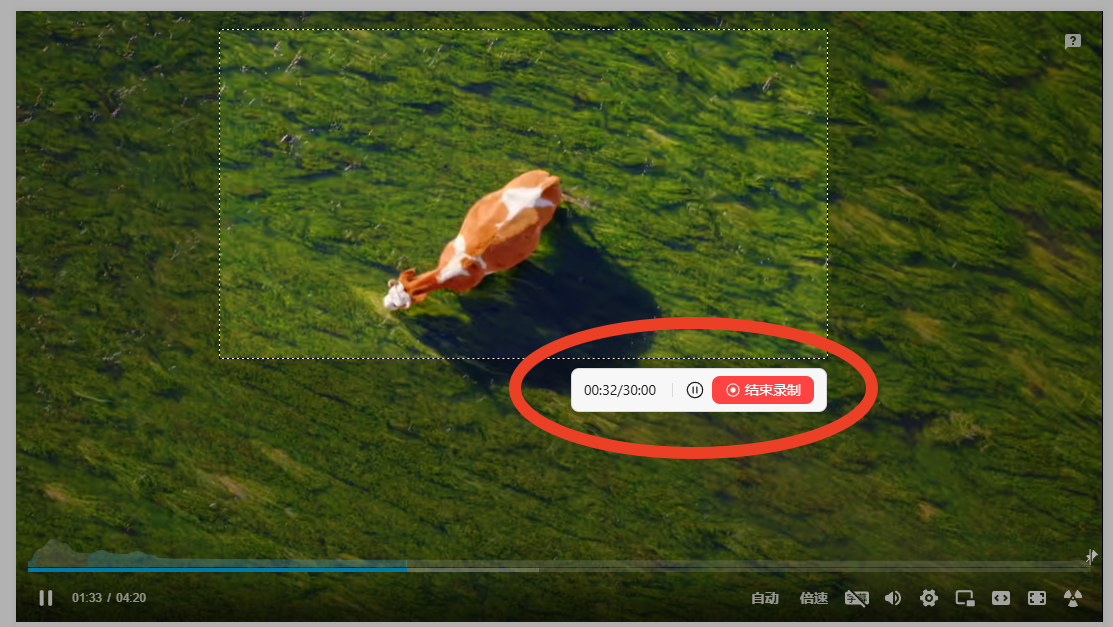Mute the video volume
The height and width of the screenshot is (627, 1113).
tap(893, 598)
